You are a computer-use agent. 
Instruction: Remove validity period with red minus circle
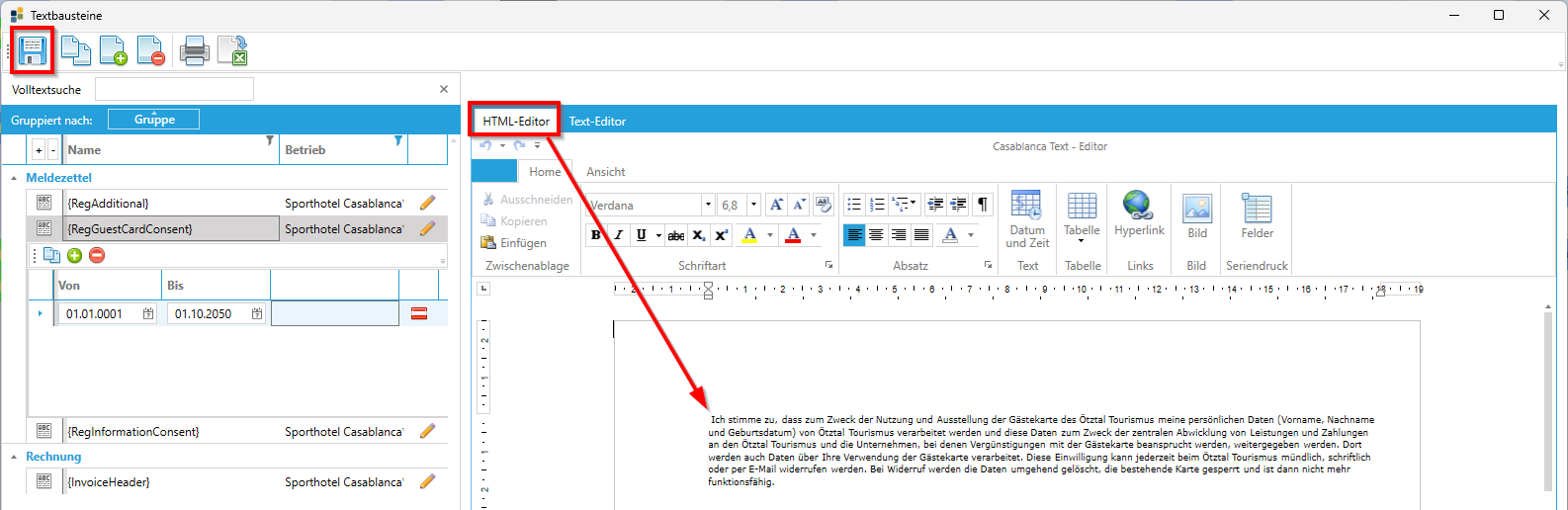pos(97,255)
